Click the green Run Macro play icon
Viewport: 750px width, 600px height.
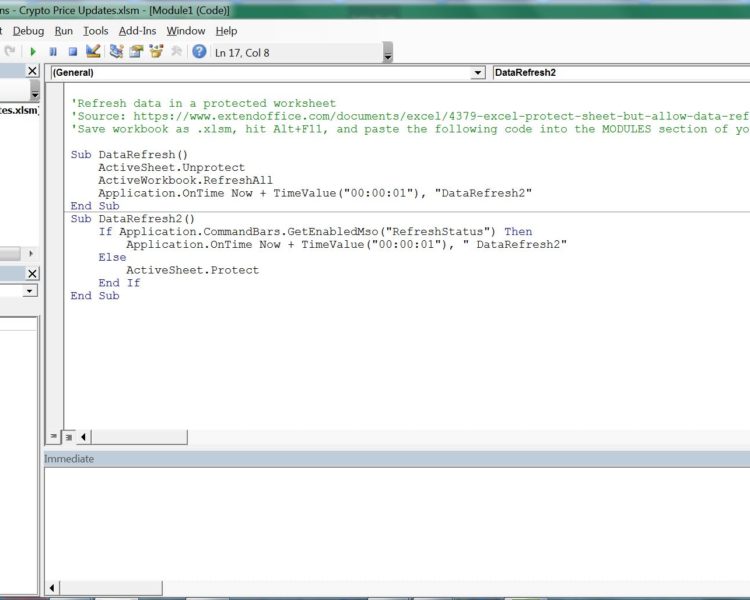click(x=33, y=52)
